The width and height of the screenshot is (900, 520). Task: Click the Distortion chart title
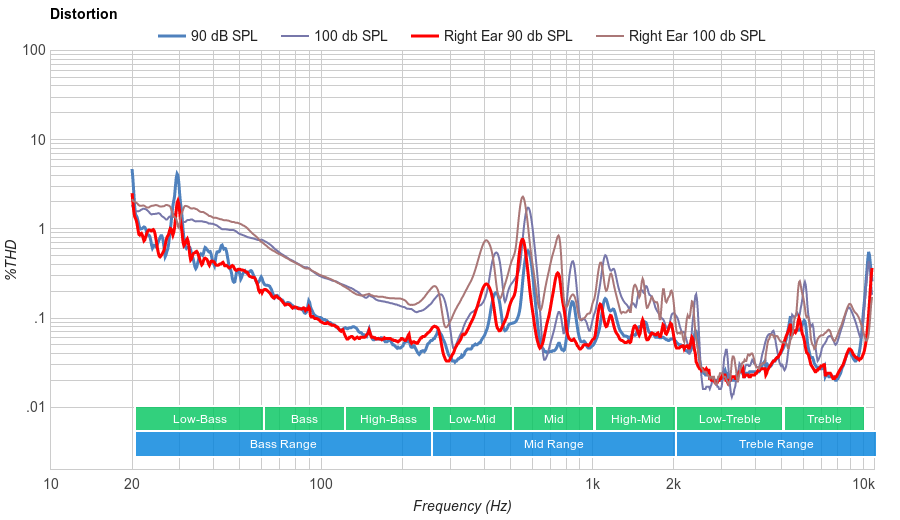(83, 14)
